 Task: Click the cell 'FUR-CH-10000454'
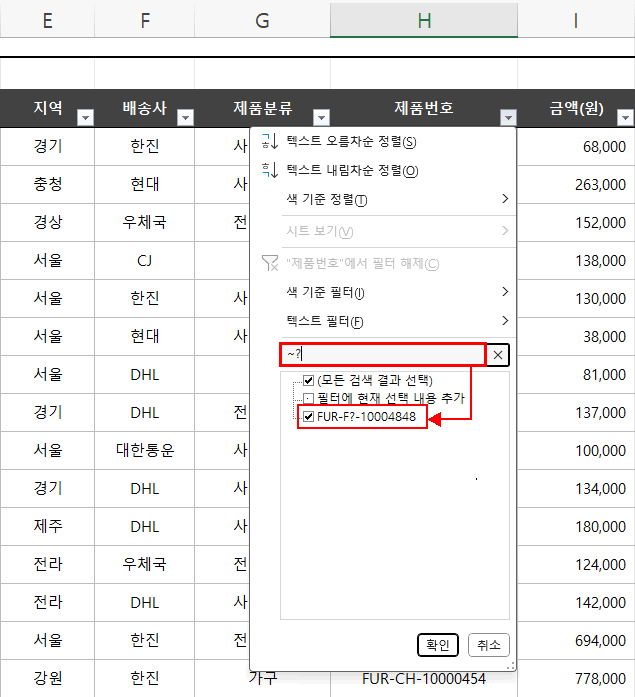[x=424, y=679]
